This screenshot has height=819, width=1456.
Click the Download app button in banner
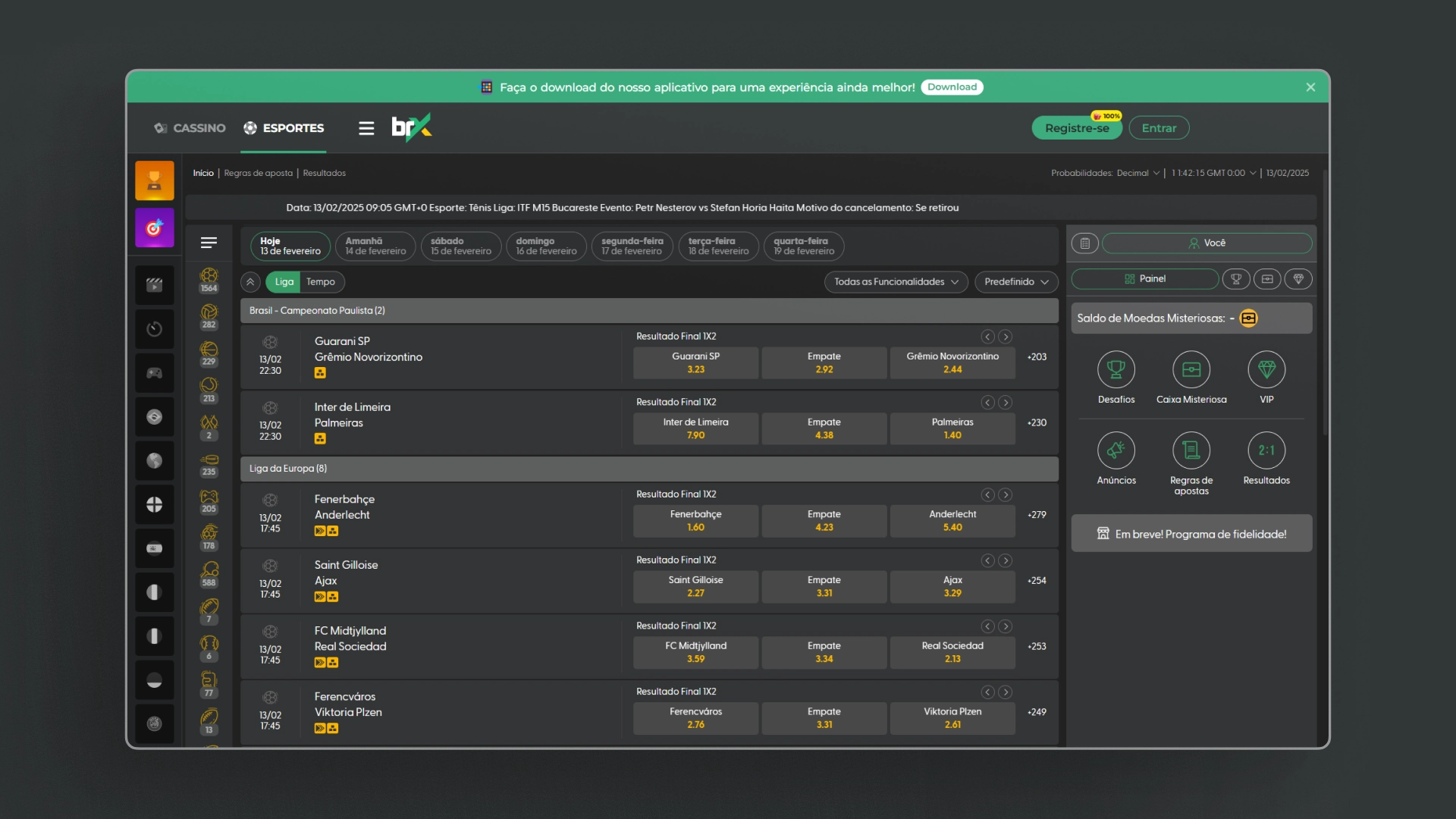952,87
